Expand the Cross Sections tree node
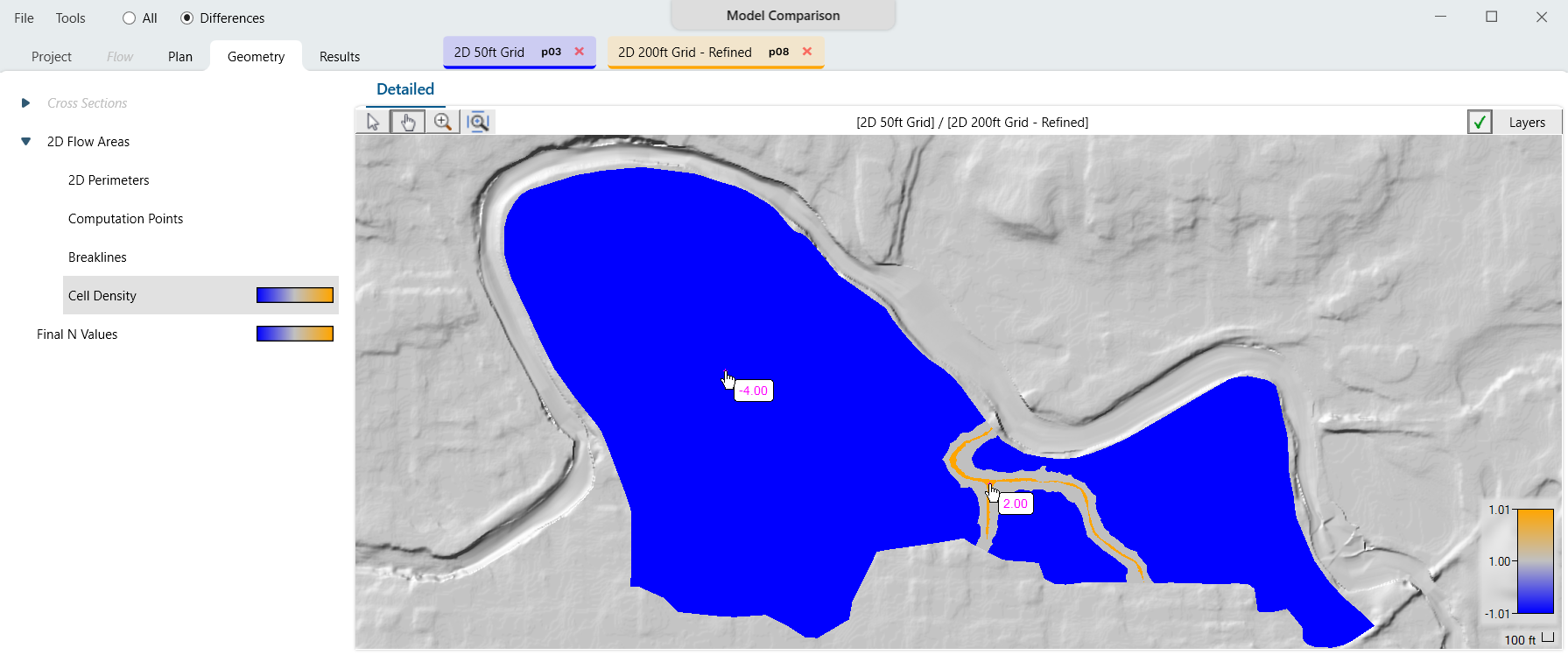 point(25,103)
